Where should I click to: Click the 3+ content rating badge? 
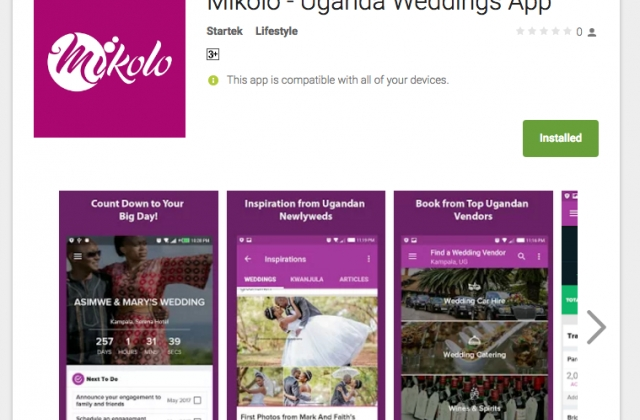[x=213, y=54]
